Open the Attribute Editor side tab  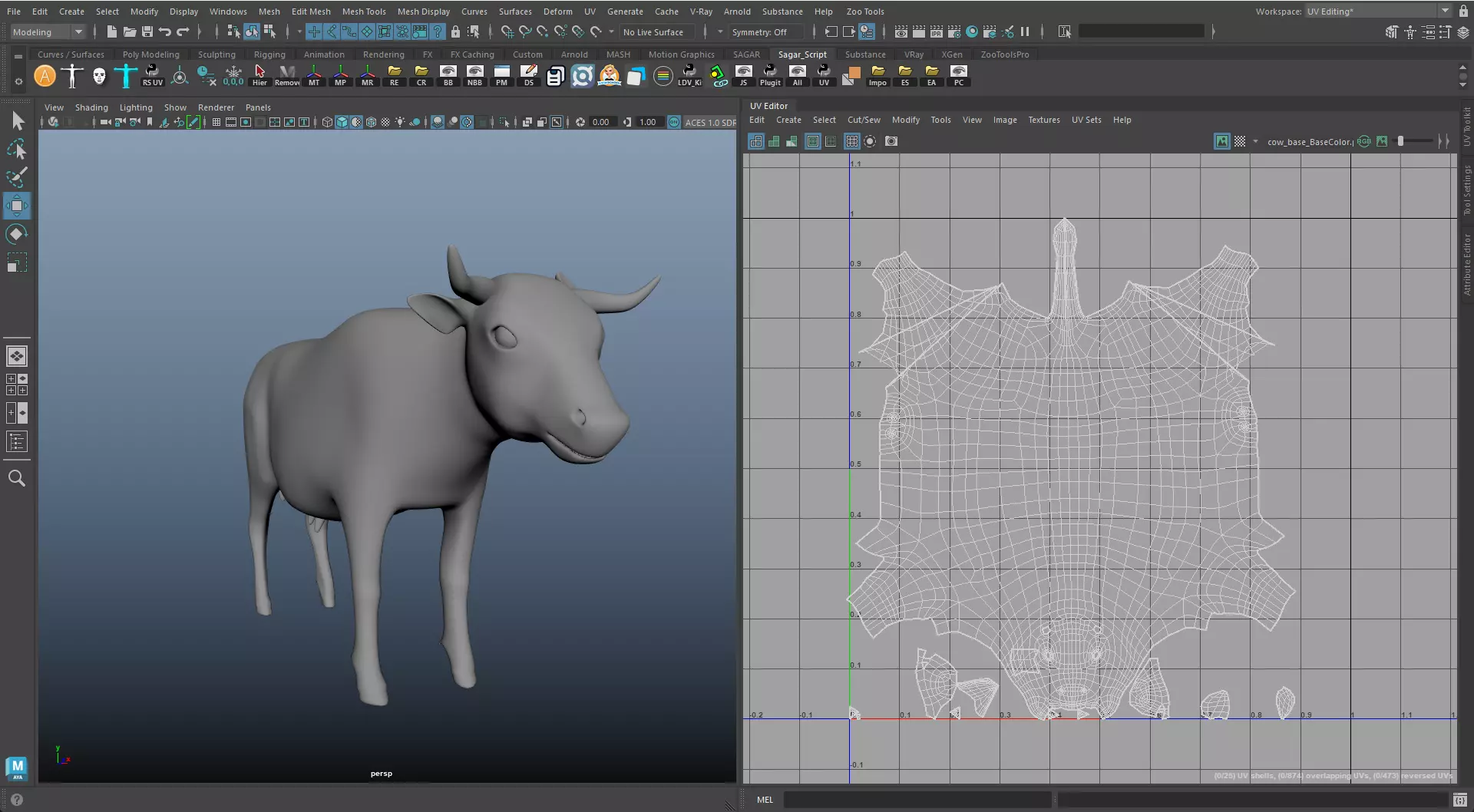click(x=1466, y=265)
